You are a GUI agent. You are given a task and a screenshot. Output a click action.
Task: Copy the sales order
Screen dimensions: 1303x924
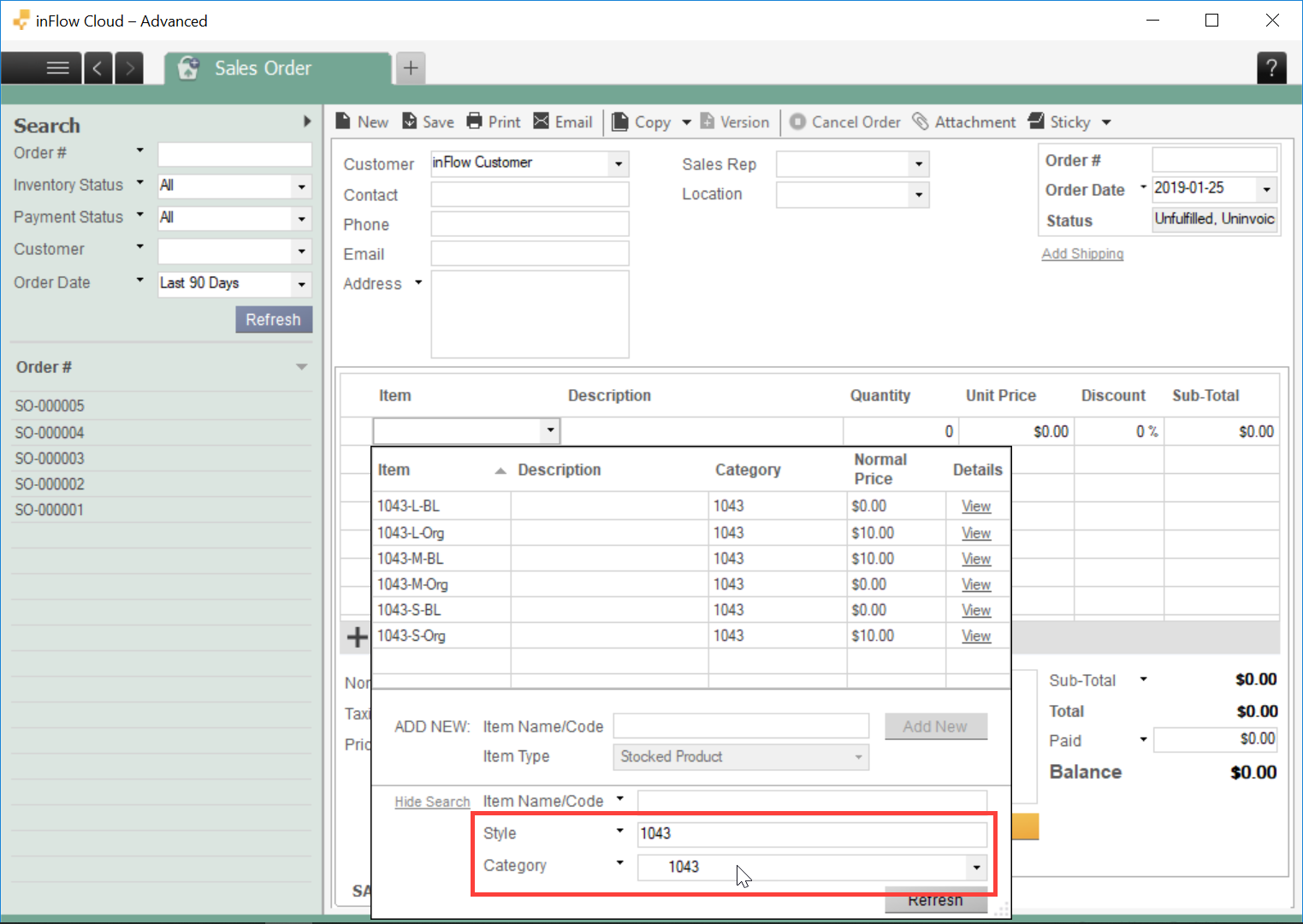(x=643, y=121)
